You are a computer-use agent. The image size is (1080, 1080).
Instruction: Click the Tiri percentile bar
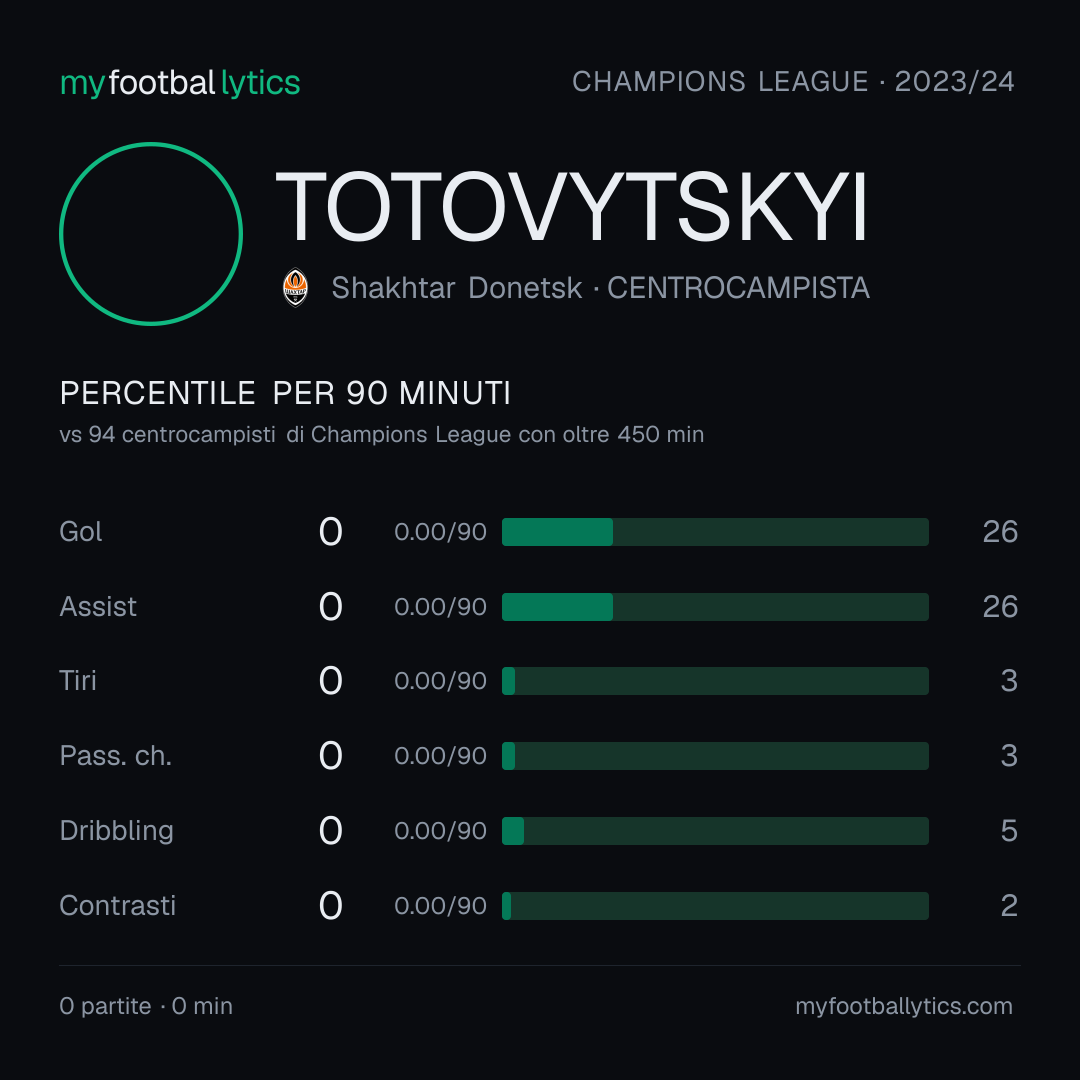[x=715, y=681]
